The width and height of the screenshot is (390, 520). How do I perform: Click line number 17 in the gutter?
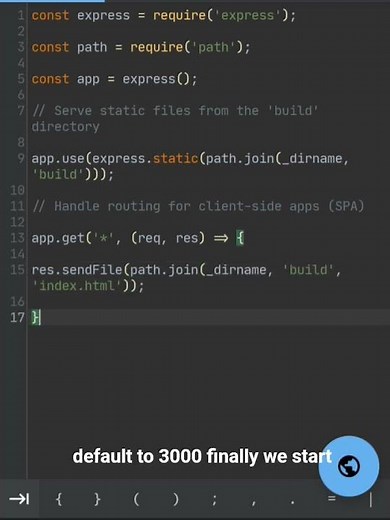pos(17,317)
